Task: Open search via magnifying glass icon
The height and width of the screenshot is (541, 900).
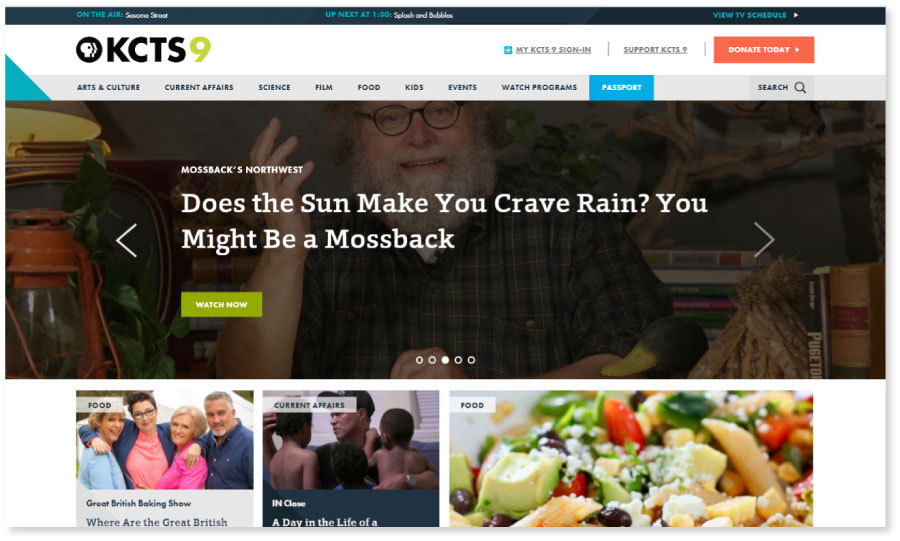Action: 800,87
